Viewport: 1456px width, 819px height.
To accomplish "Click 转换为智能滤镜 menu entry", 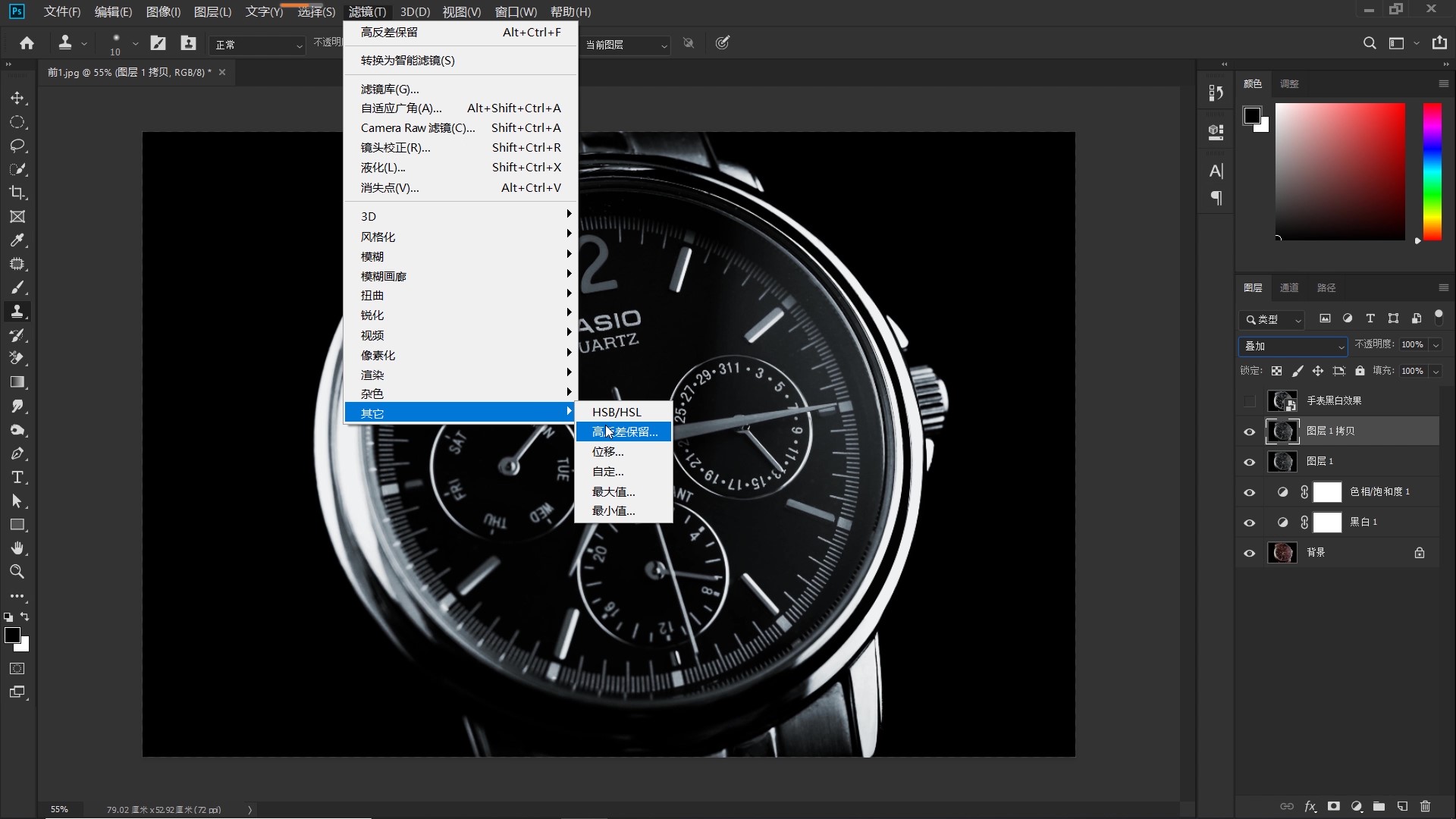I will pyautogui.click(x=407, y=61).
